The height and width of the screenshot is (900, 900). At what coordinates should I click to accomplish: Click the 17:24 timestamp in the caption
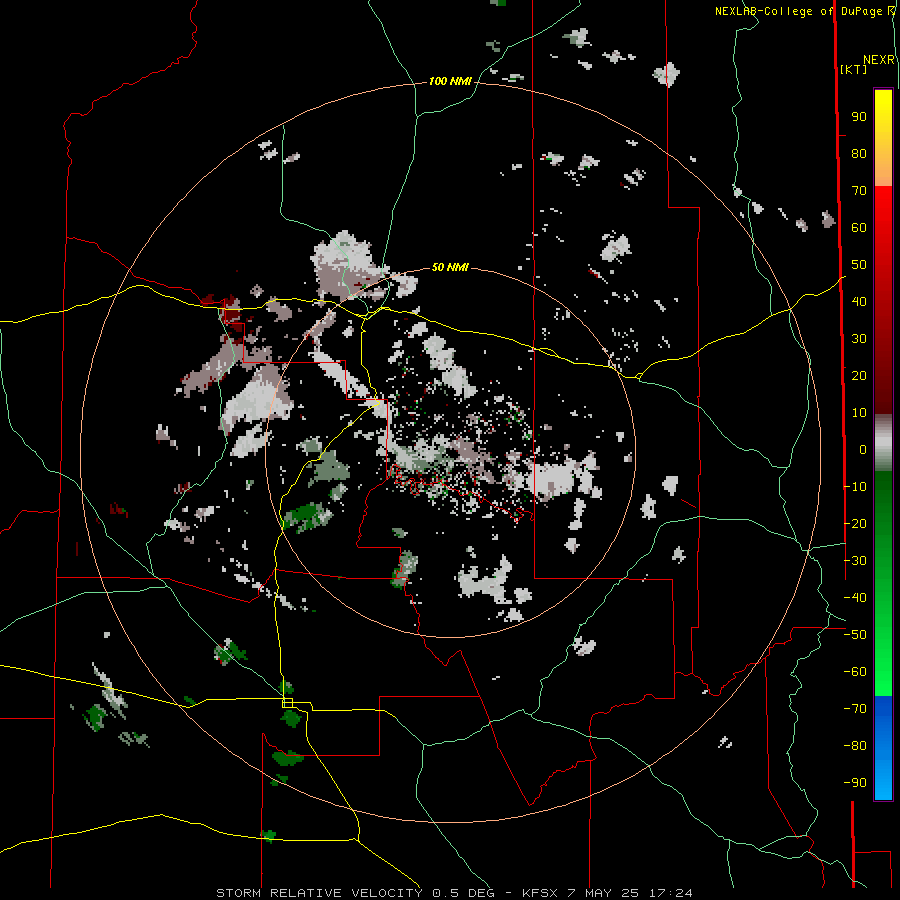pyautogui.click(x=670, y=893)
